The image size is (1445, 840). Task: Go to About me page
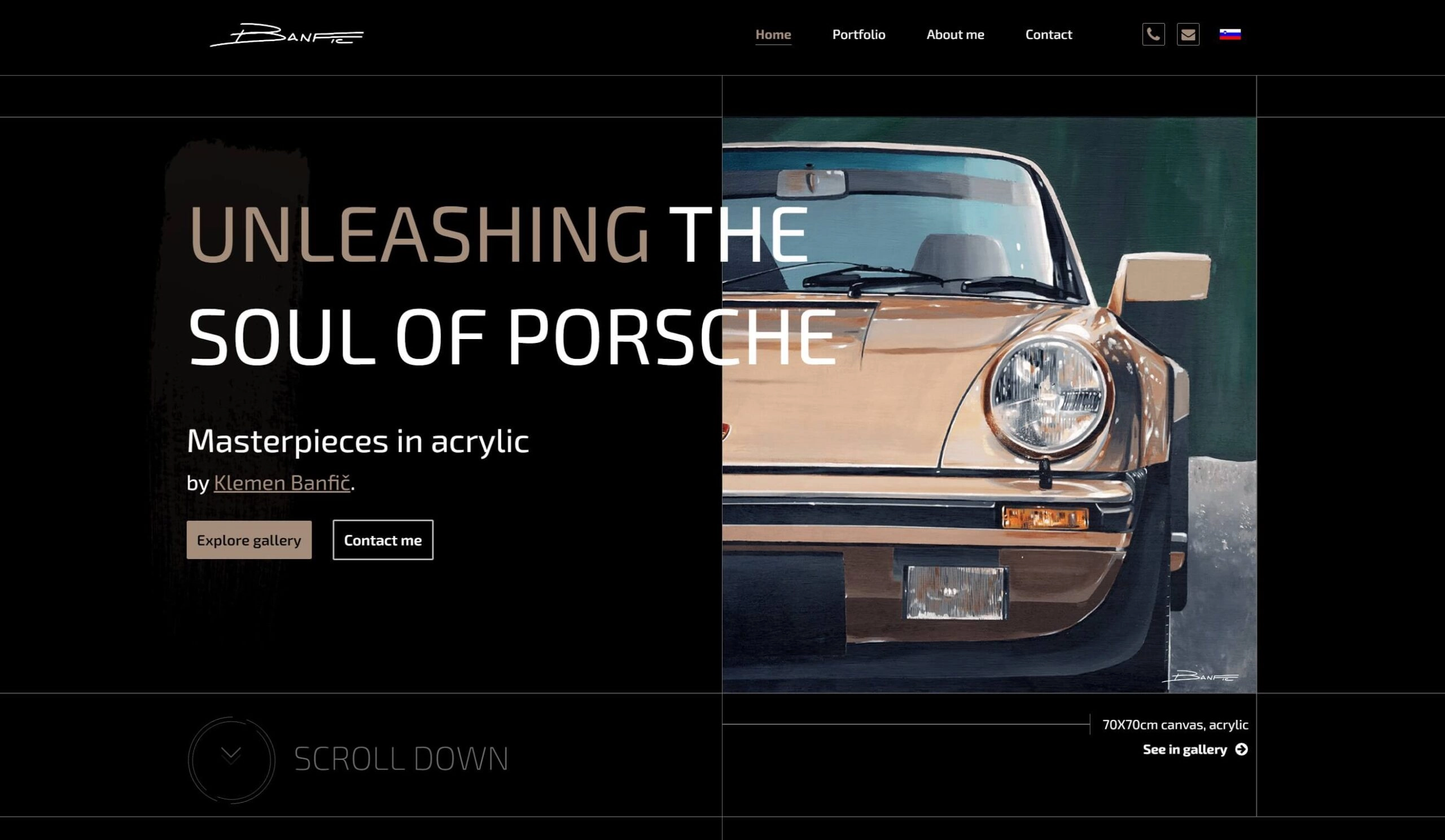coord(955,34)
